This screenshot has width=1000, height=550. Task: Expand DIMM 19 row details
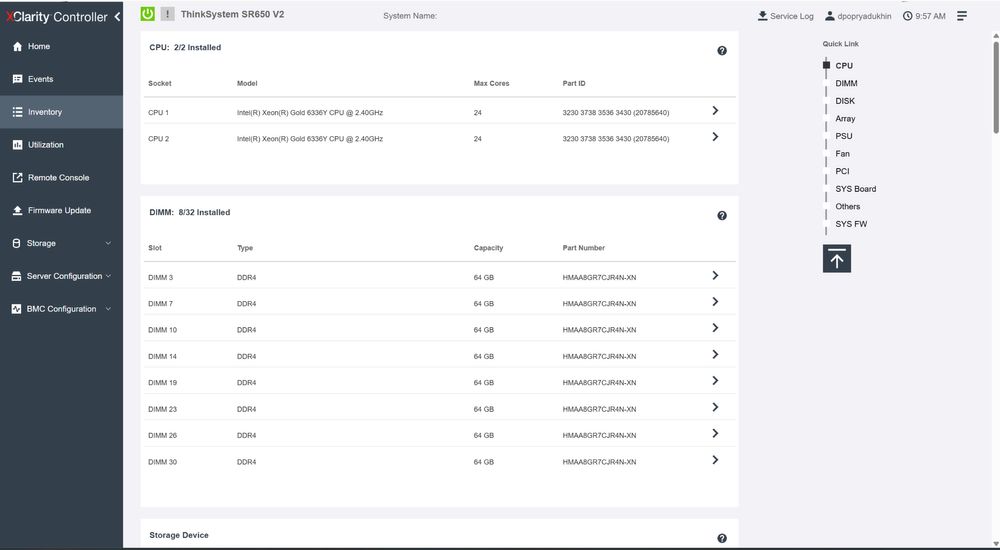pyautogui.click(x=715, y=381)
